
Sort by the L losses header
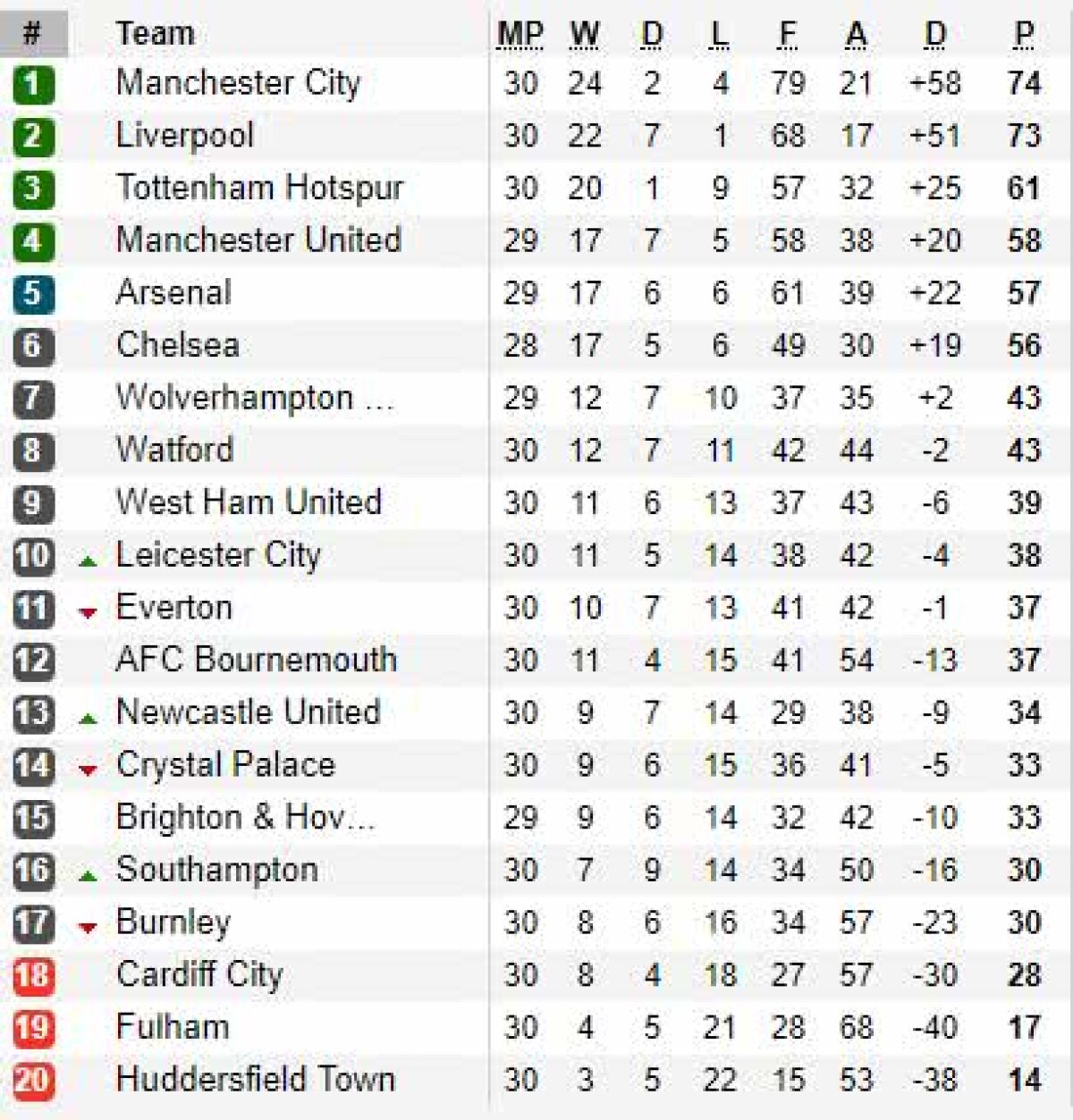[x=719, y=34]
